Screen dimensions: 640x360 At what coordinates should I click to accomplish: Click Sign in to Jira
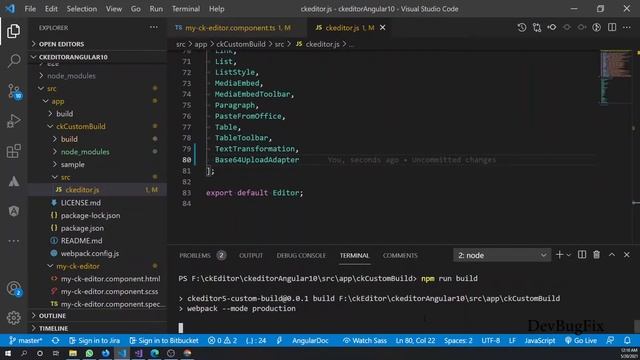pos(94,340)
